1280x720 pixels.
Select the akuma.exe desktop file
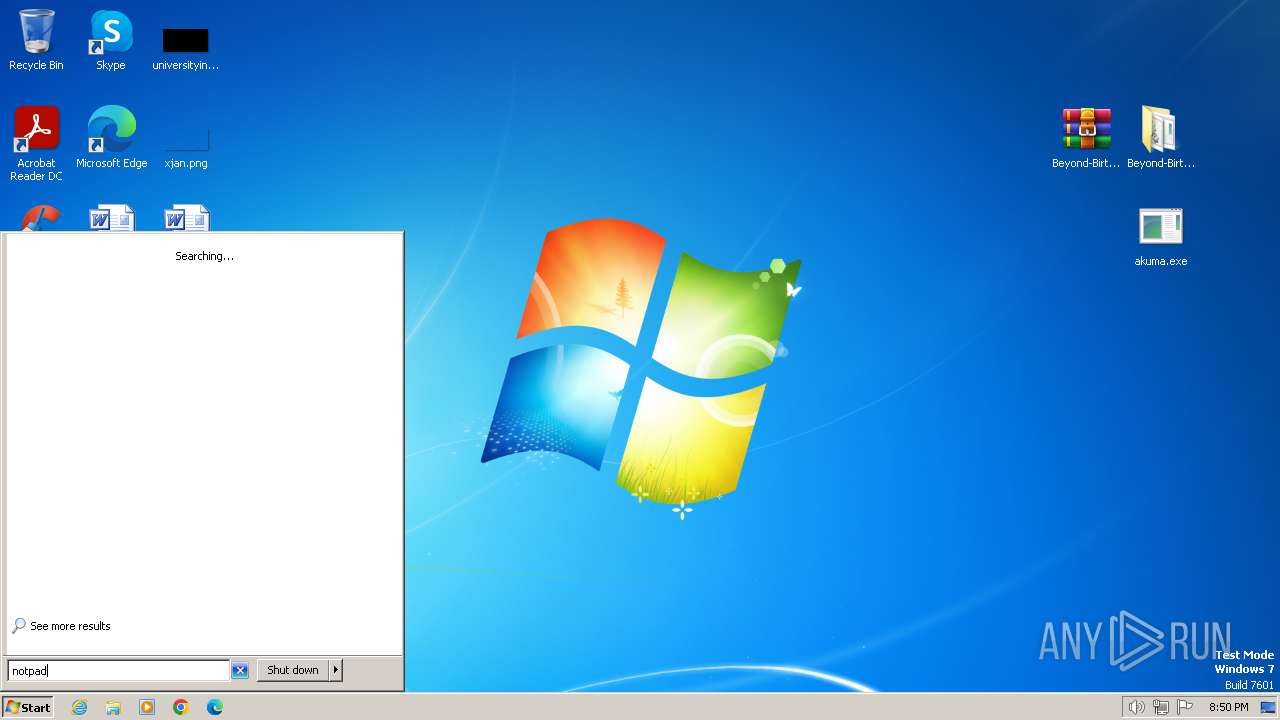(x=1160, y=237)
